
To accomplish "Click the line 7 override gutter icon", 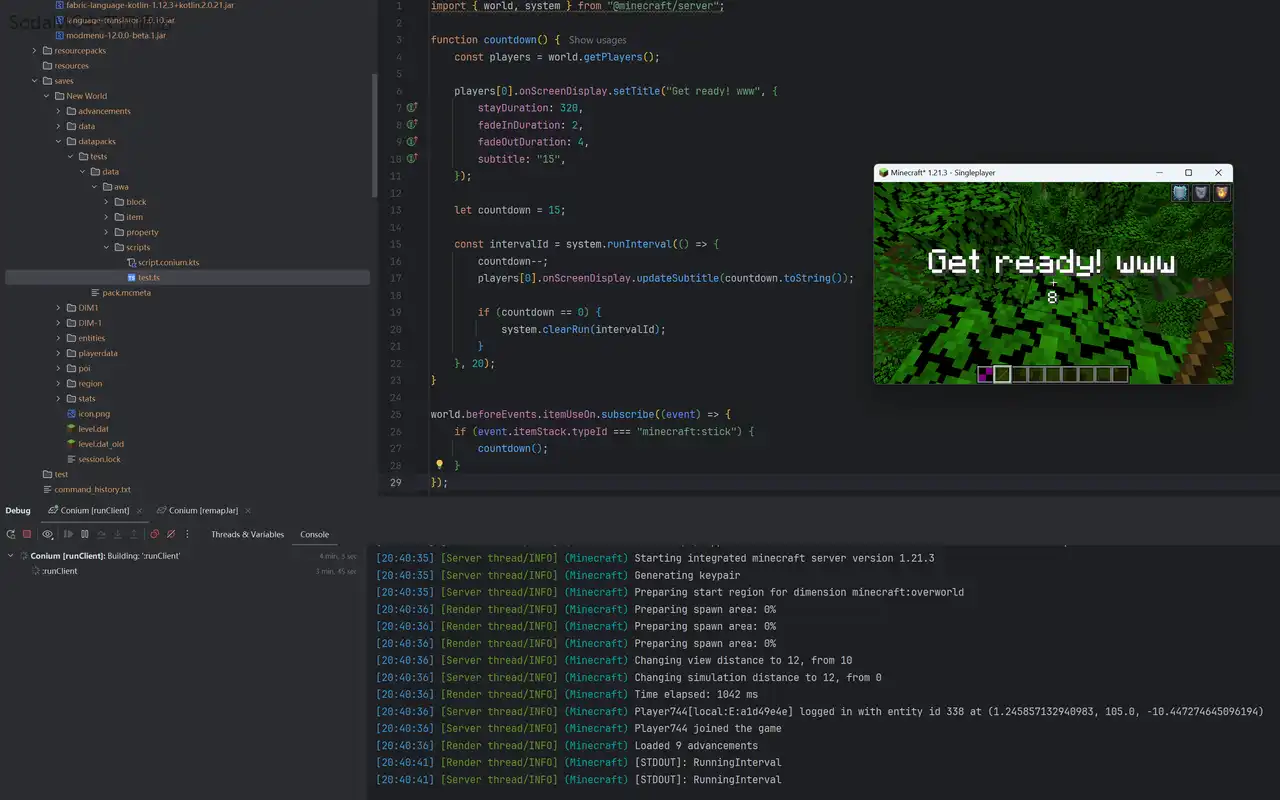I will coord(411,108).
